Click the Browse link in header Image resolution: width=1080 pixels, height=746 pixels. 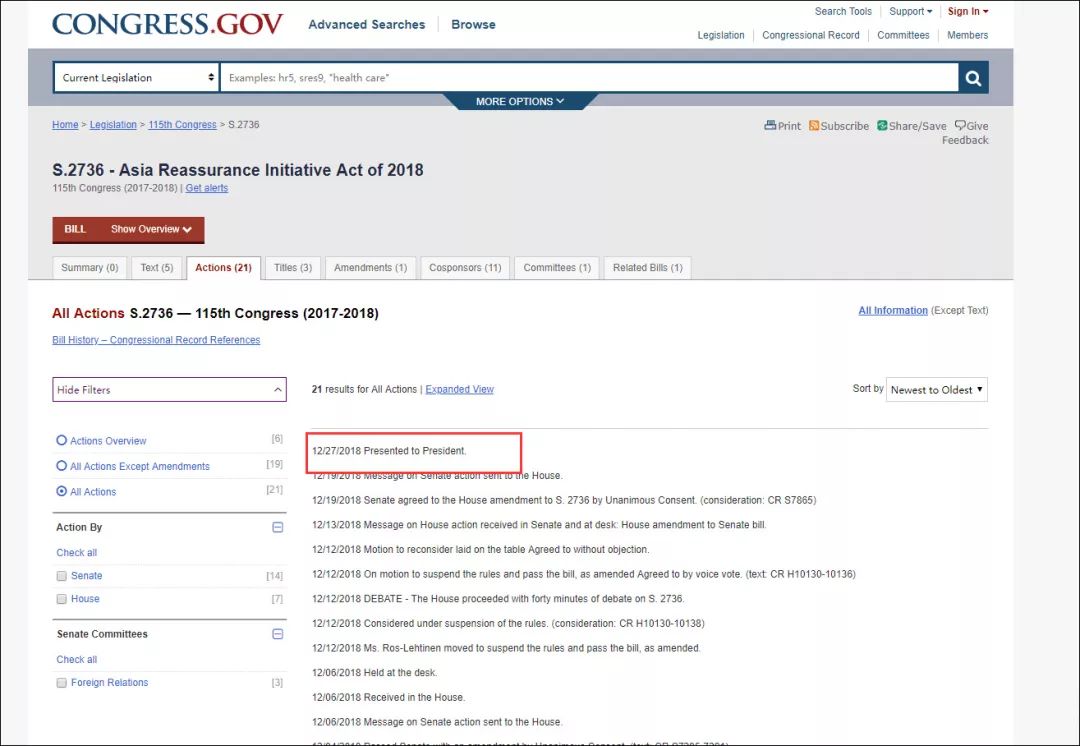[x=473, y=25]
